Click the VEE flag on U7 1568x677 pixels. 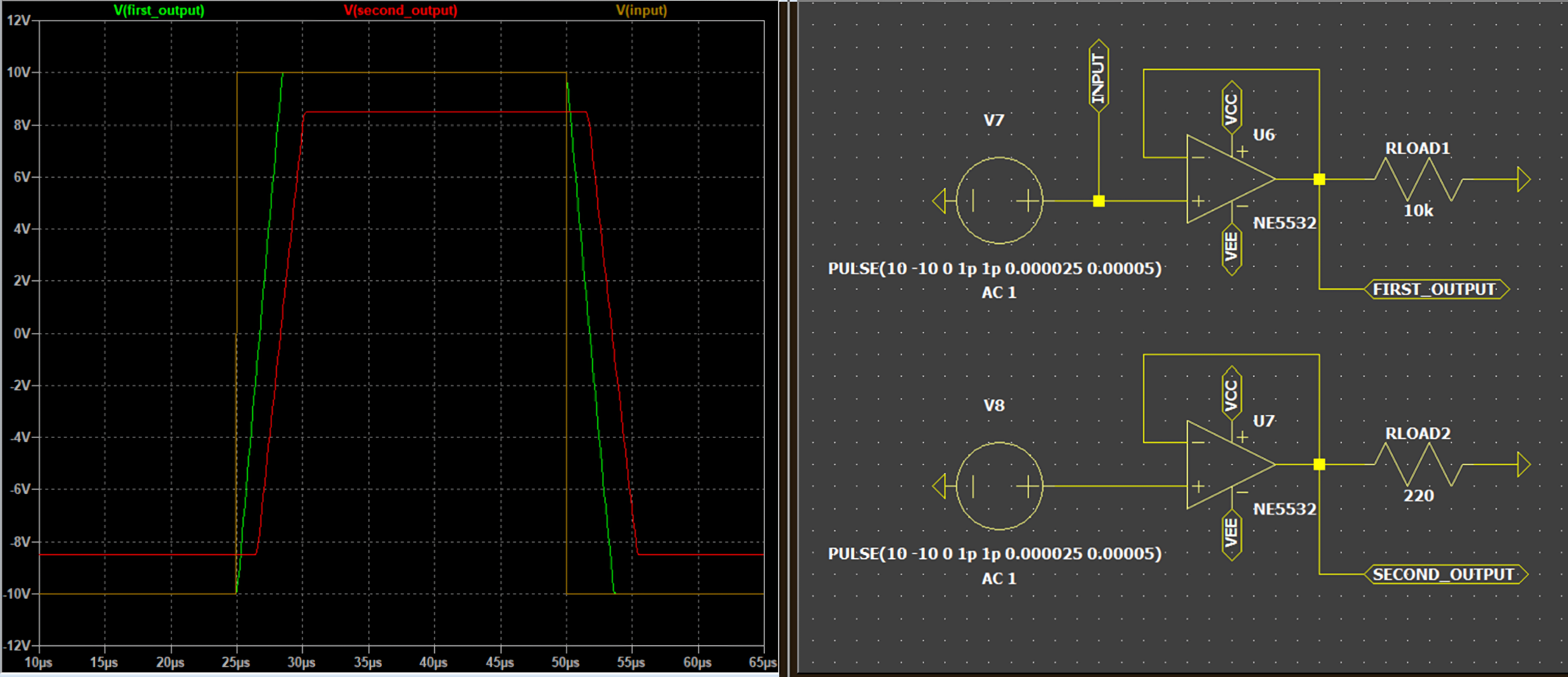pyautogui.click(x=1232, y=535)
